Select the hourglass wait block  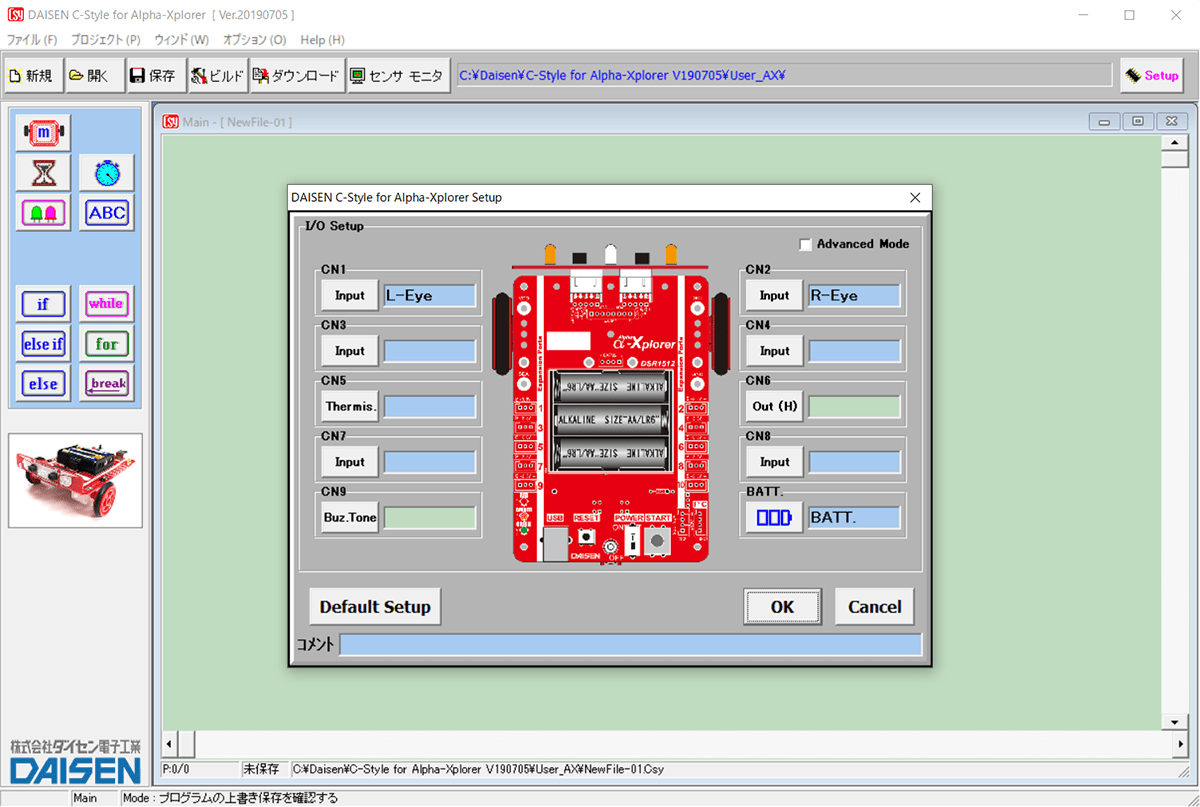[43, 172]
